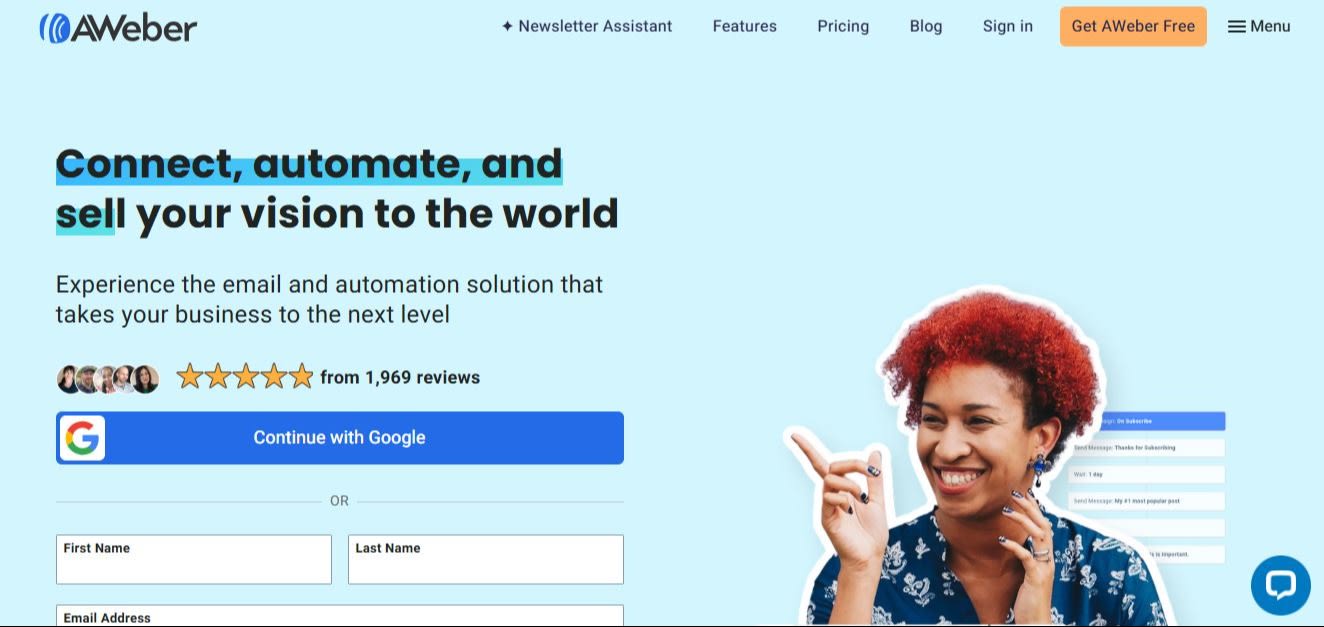Open the Features menu item
The height and width of the screenshot is (627, 1324).
click(744, 26)
